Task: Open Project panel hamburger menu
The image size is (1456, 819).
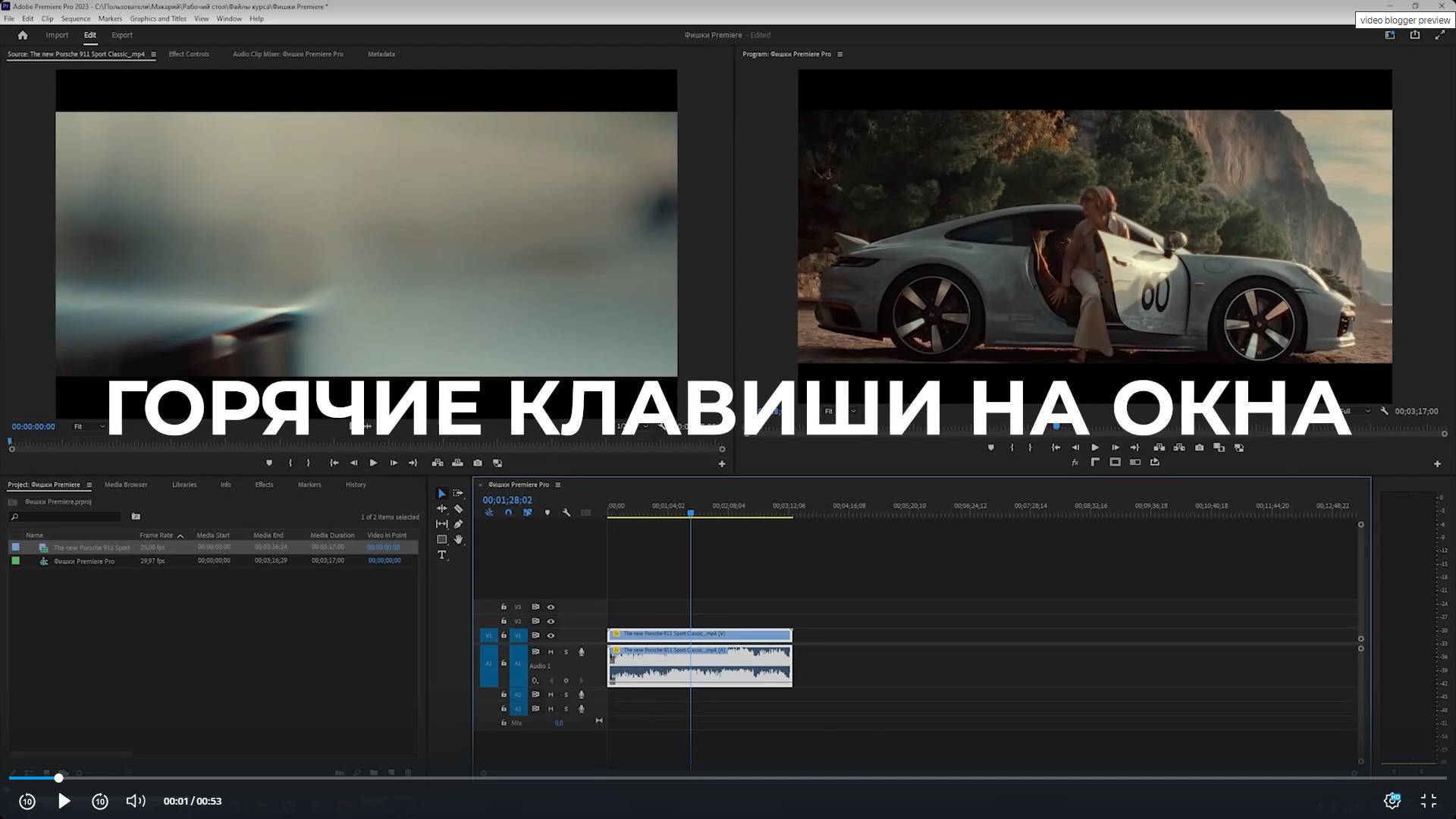Action: (89, 485)
